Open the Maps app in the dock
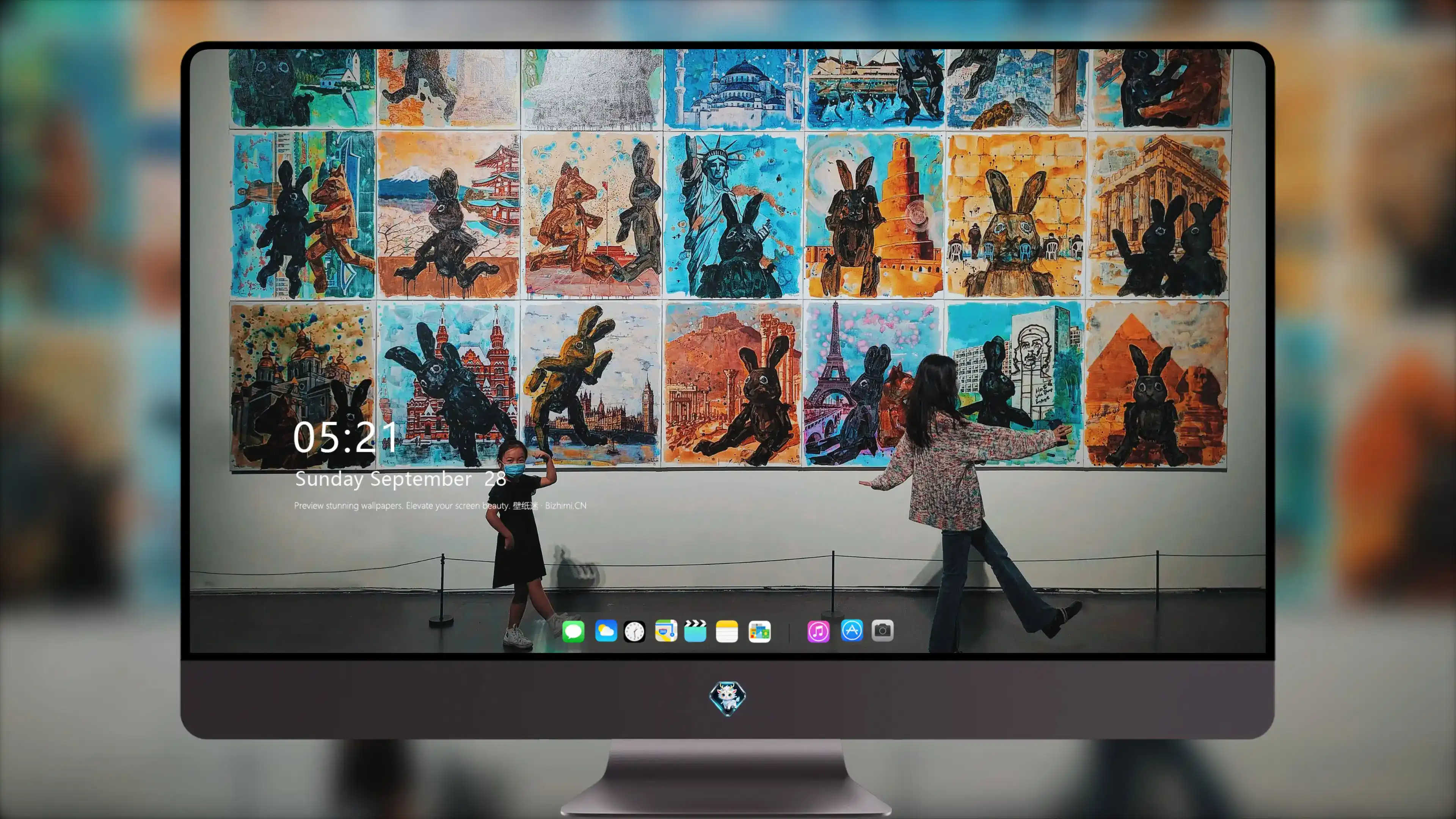The image size is (1456, 819). pos(666,631)
